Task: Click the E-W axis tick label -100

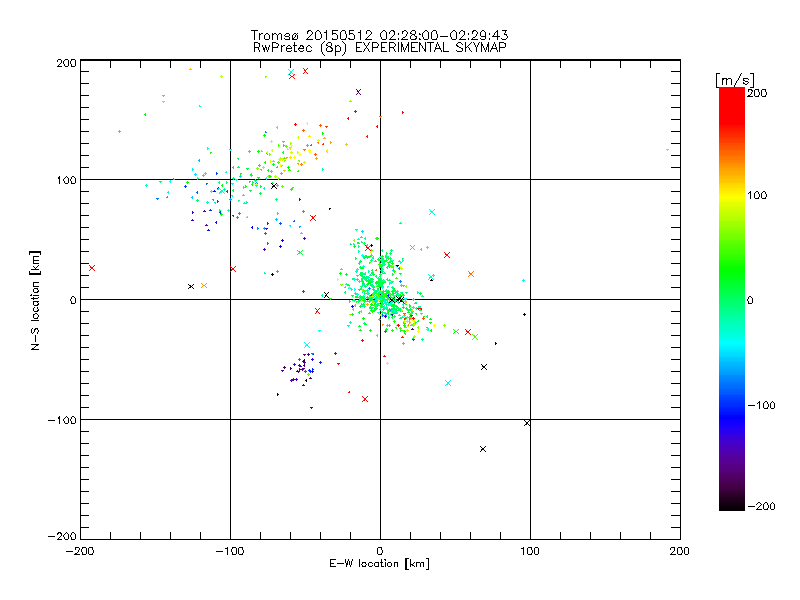Action: click(x=230, y=552)
